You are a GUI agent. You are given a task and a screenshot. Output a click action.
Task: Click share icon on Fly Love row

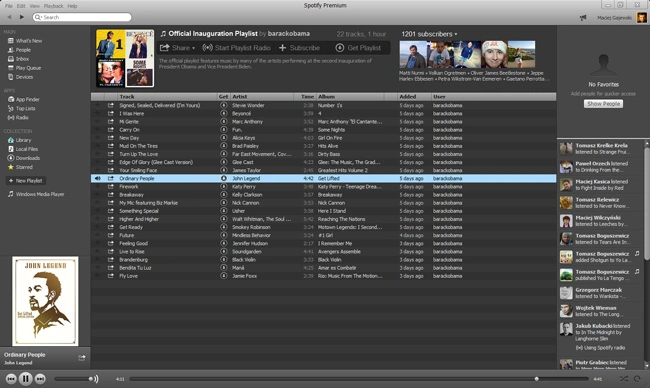[x=111, y=276]
